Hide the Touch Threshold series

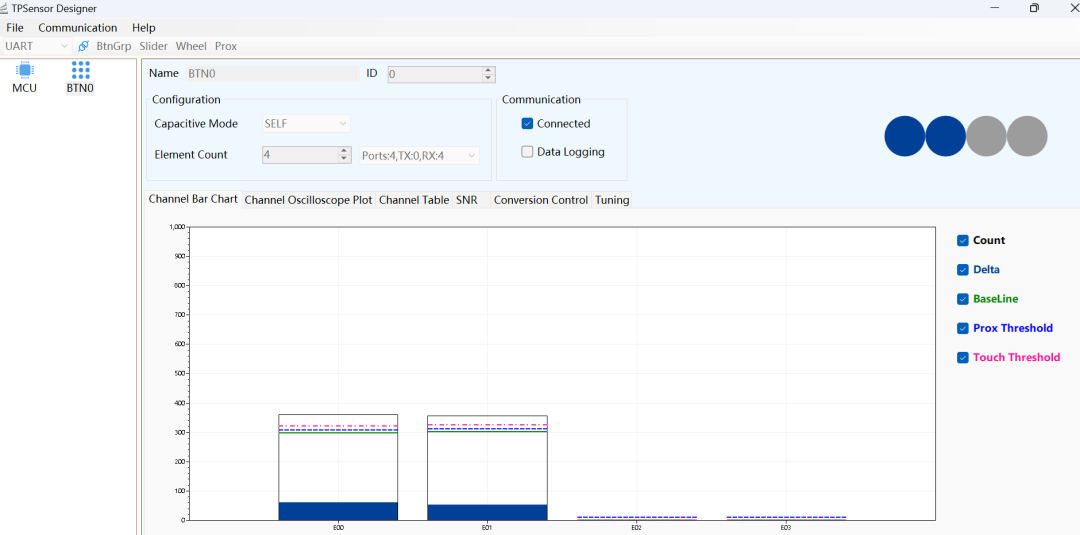(963, 358)
